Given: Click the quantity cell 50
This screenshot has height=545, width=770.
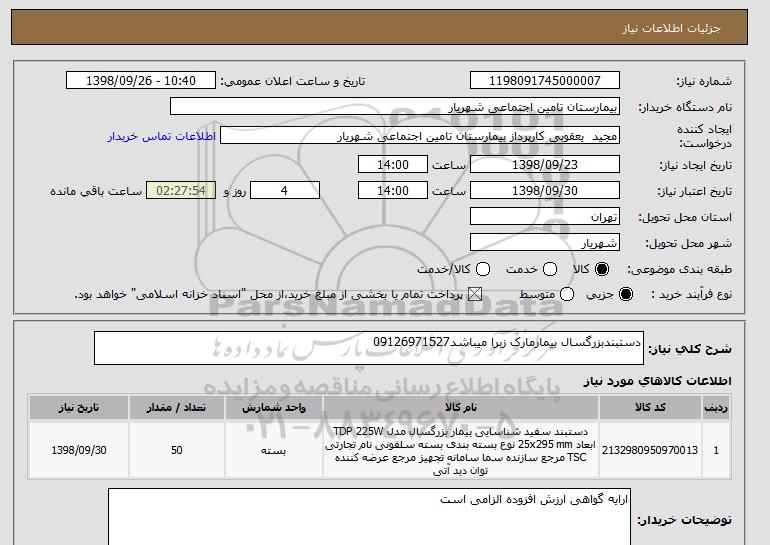Looking at the screenshot, I should tap(176, 450).
